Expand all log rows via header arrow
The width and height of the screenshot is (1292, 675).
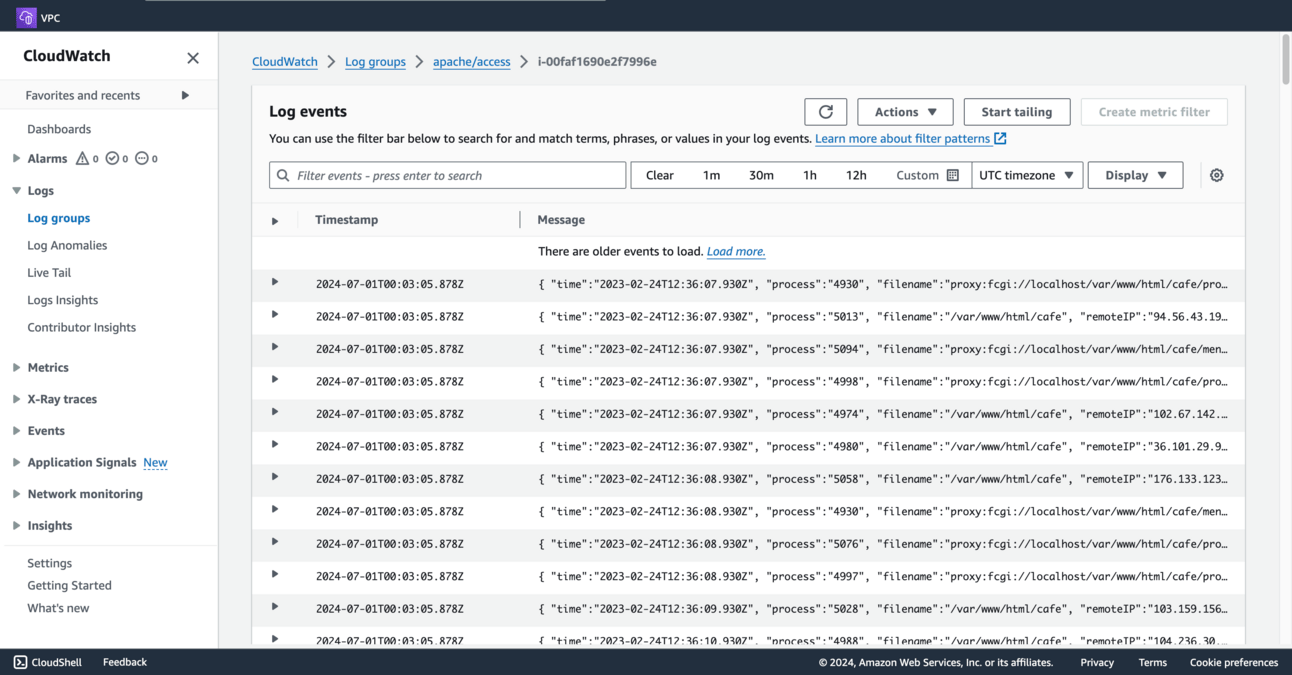tap(275, 220)
